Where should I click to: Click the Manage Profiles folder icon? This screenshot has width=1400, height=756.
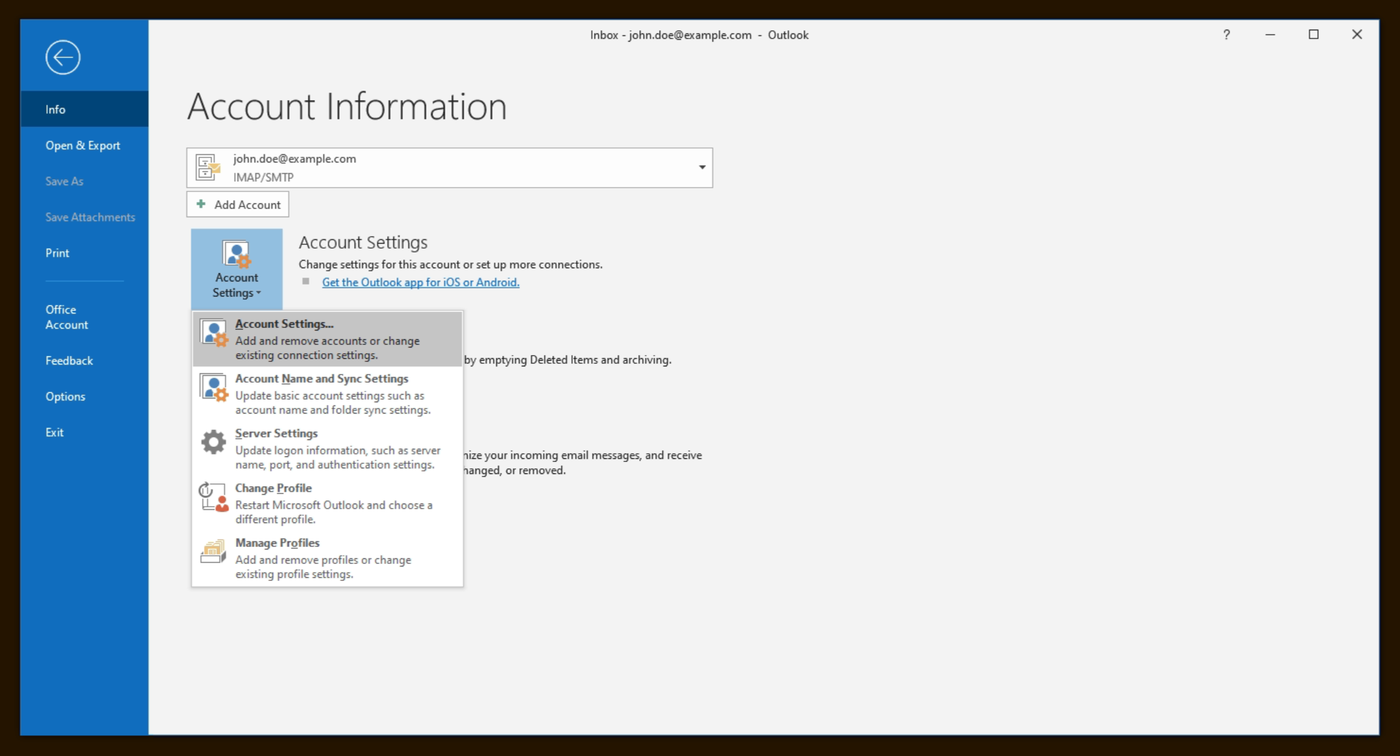pos(214,552)
